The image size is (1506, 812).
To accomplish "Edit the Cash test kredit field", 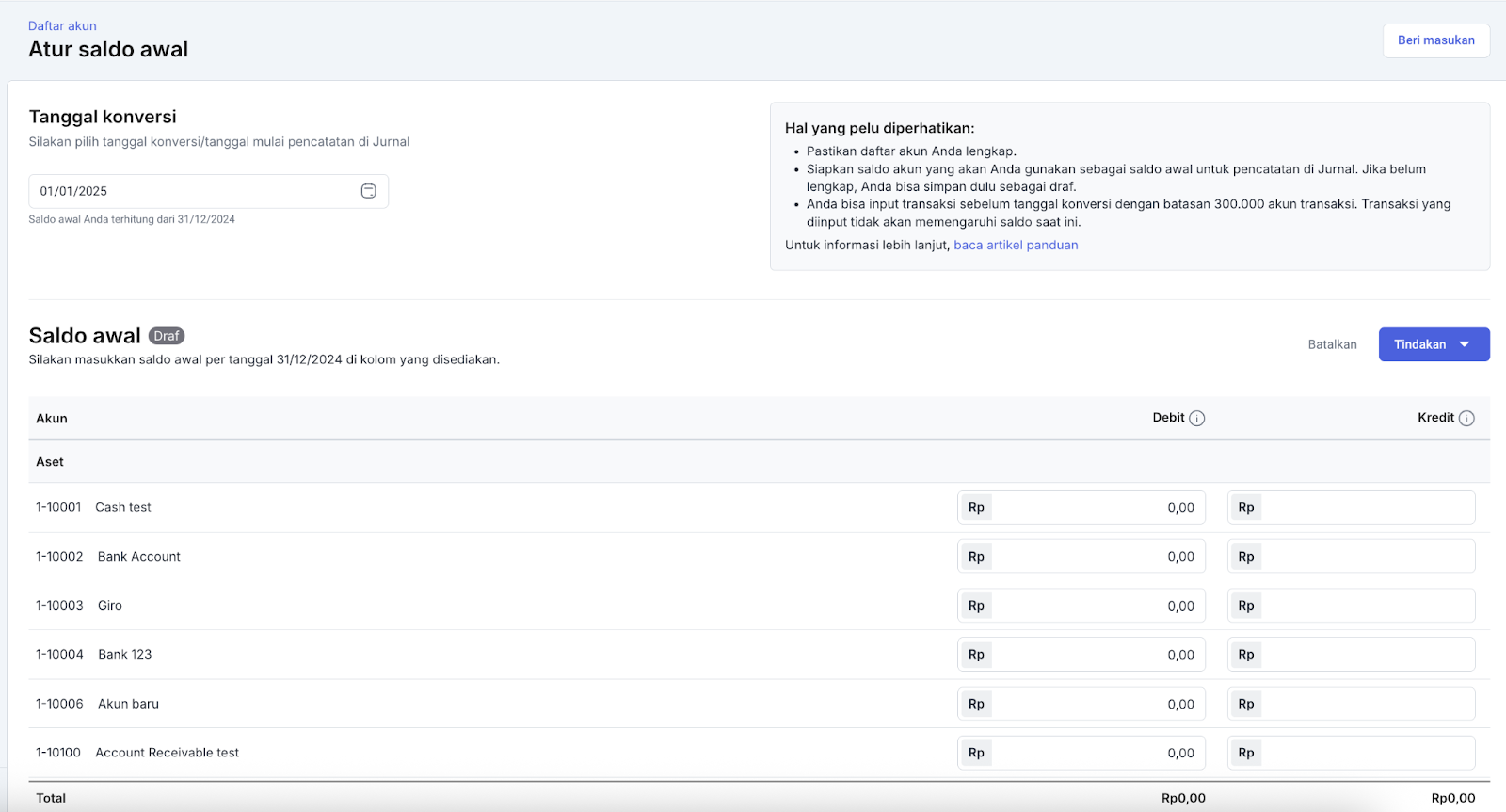I will (1365, 508).
